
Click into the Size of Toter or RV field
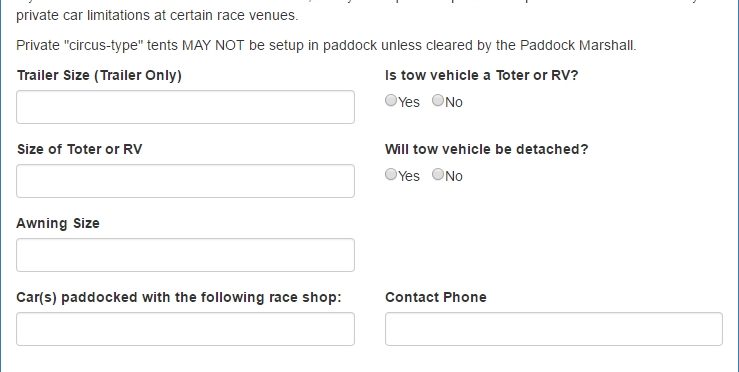185,181
